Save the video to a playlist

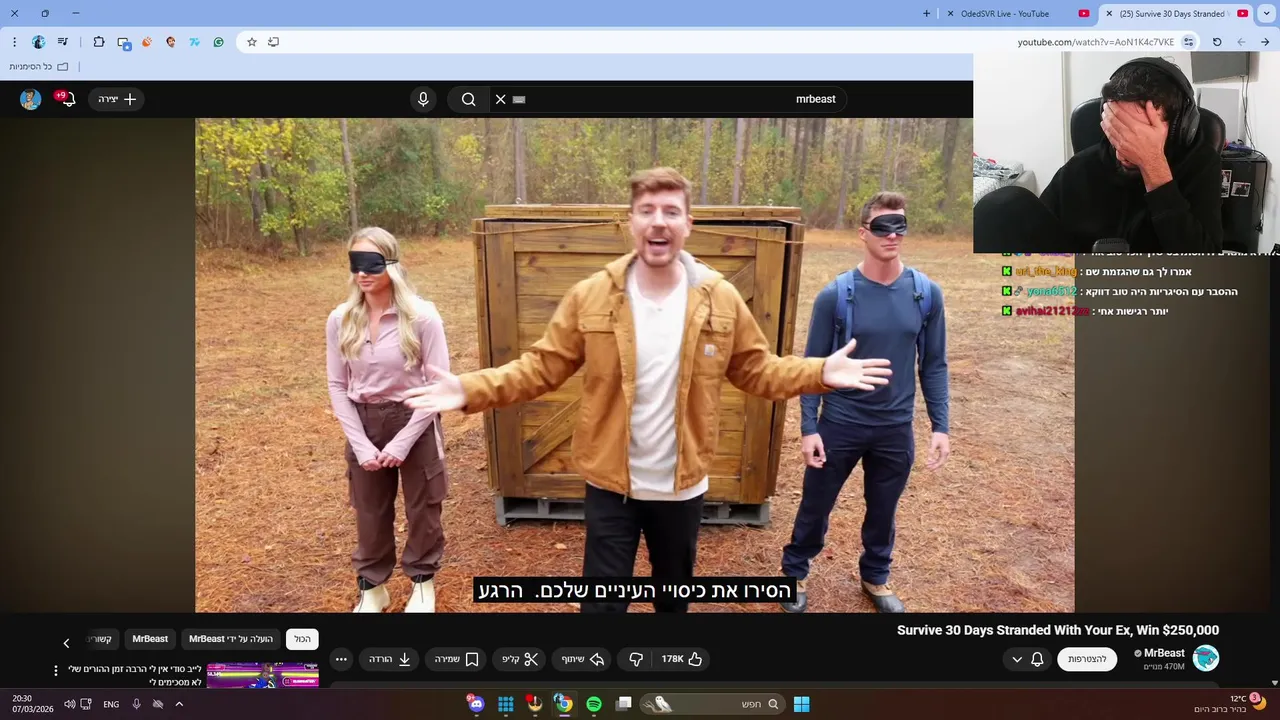[x=457, y=659]
